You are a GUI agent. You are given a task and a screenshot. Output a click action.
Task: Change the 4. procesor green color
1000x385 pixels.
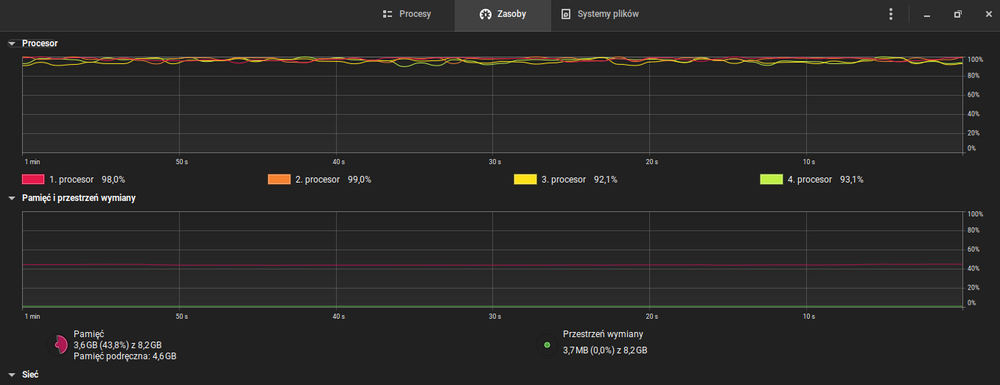pos(772,180)
